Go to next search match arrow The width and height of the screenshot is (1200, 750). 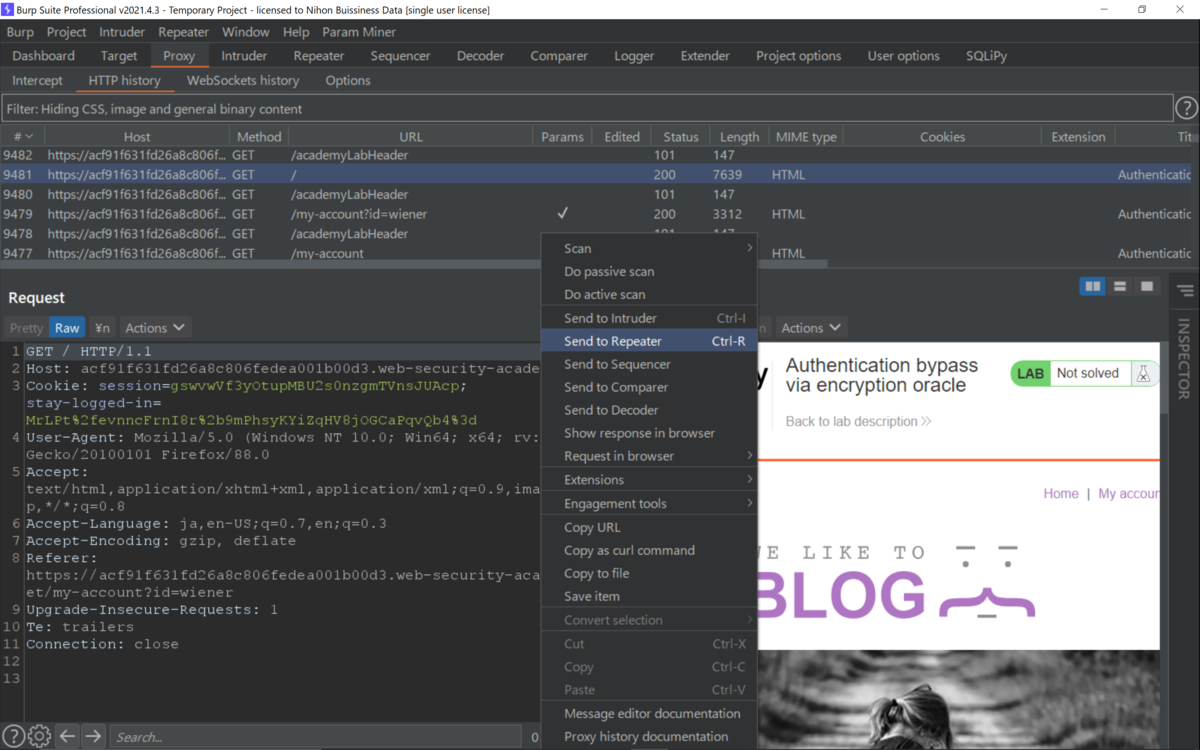tap(93, 736)
